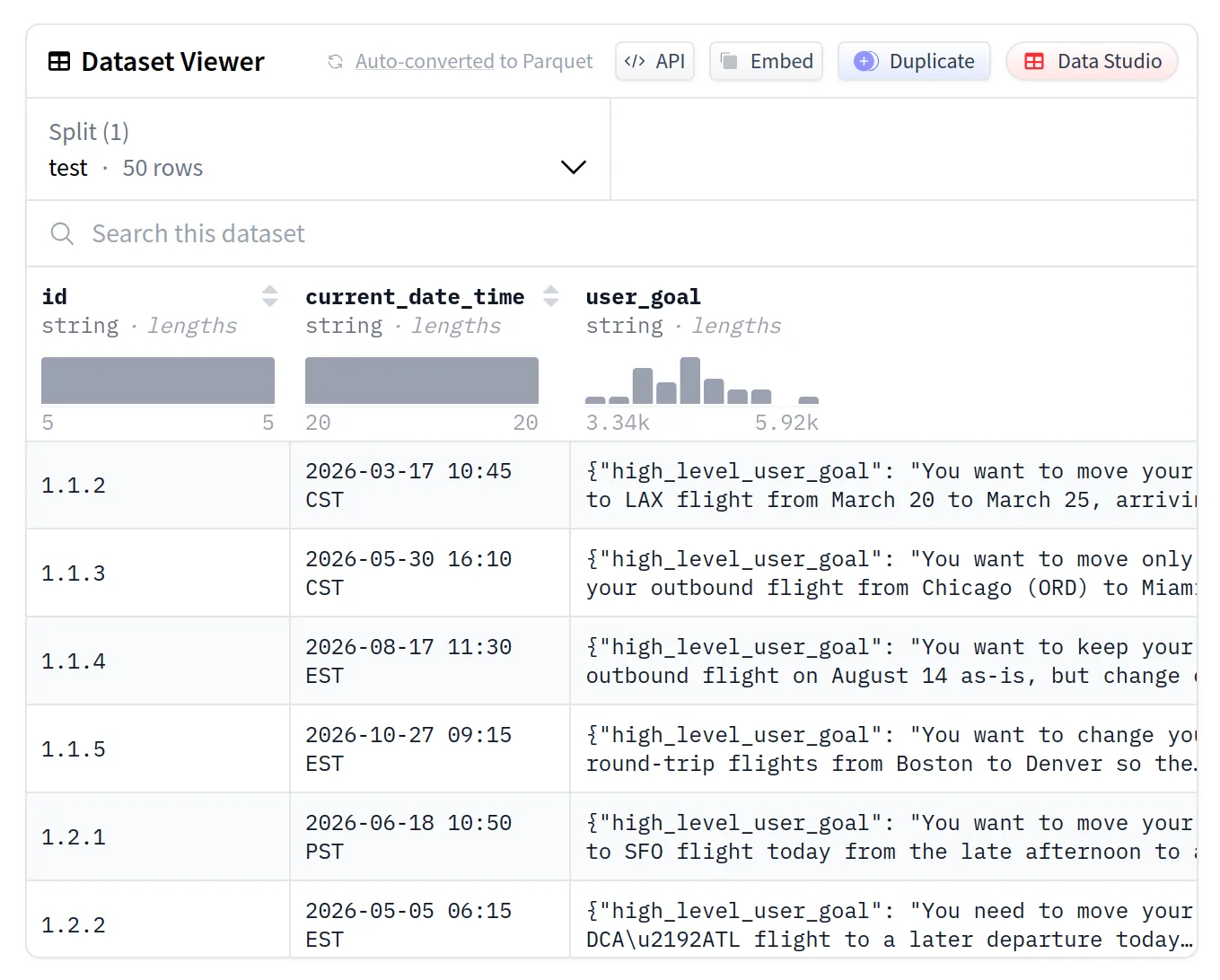Select the test split showing 50 rows
The image size is (1220, 980).
pyautogui.click(x=126, y=167)
